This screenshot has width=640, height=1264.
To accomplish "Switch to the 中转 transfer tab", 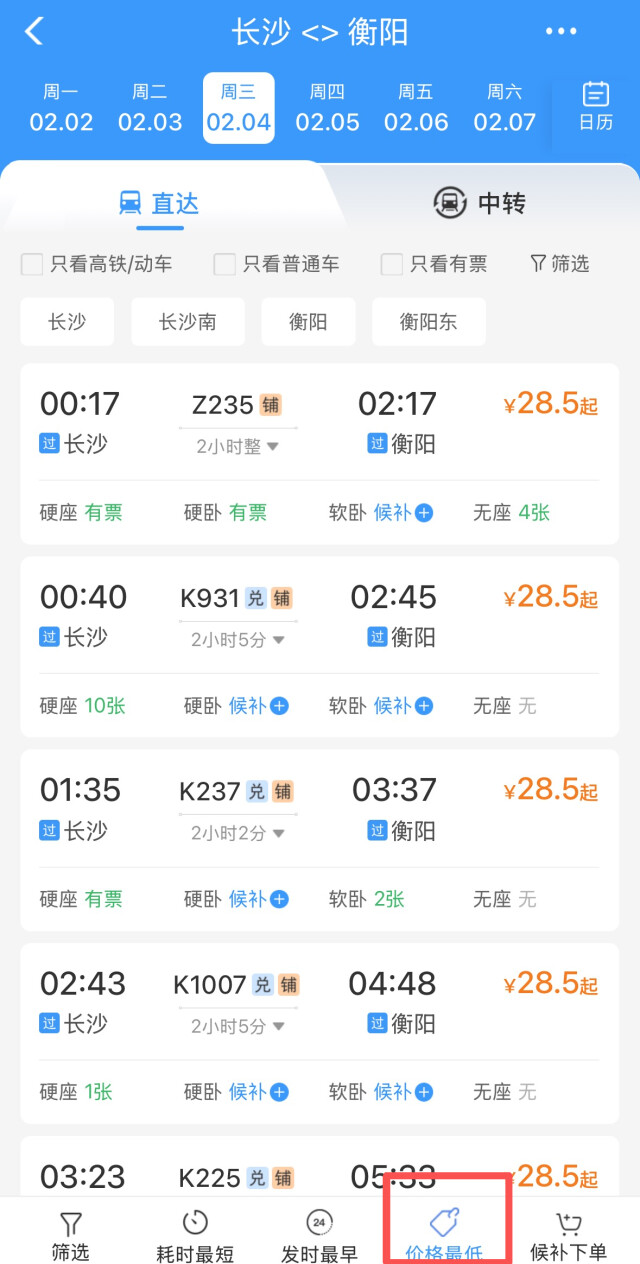I will [x=480, y=203].
